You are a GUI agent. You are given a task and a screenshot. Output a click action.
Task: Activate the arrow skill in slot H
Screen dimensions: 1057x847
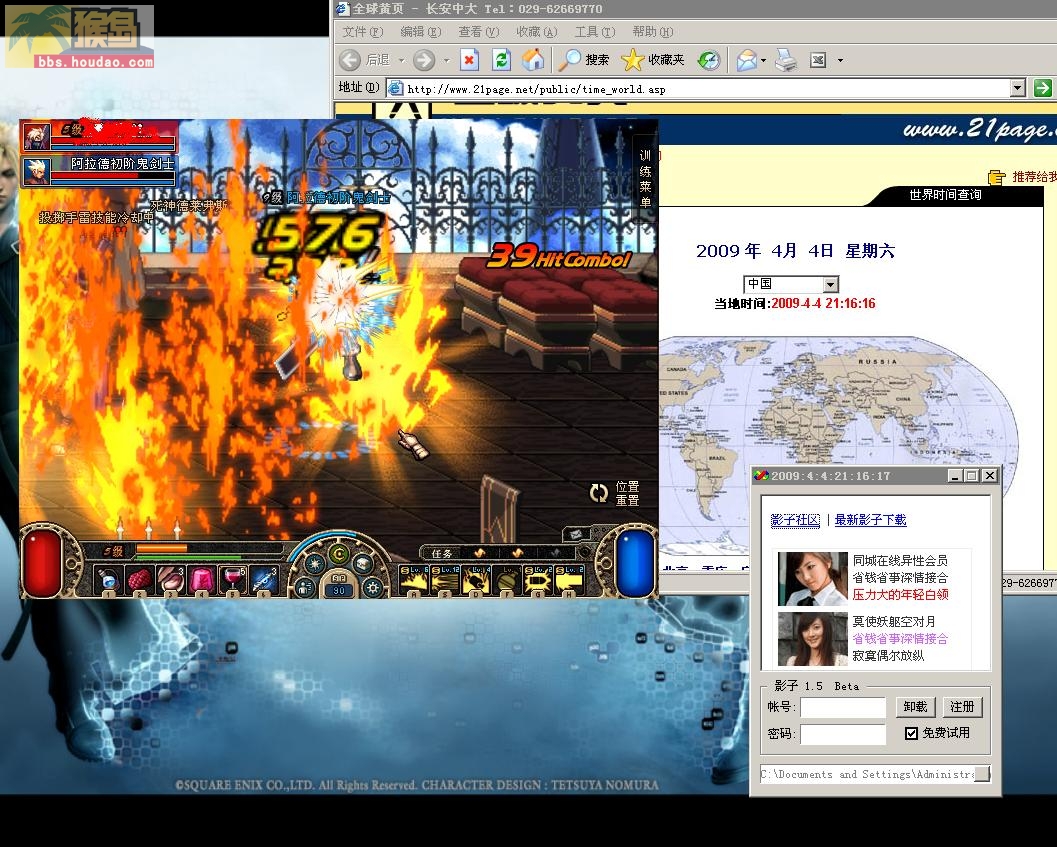pos(569,581)
